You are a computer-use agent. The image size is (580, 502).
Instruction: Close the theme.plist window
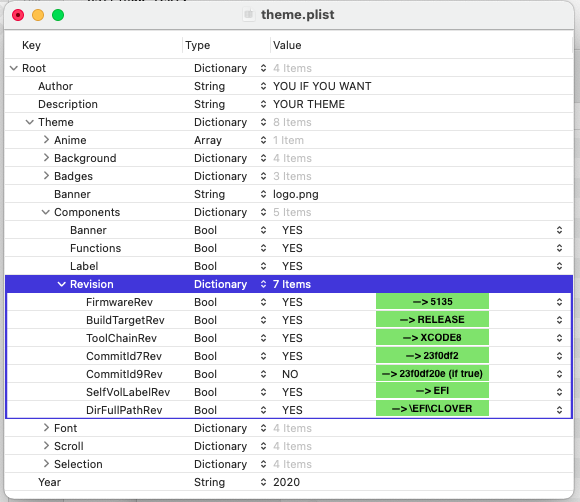18,15
